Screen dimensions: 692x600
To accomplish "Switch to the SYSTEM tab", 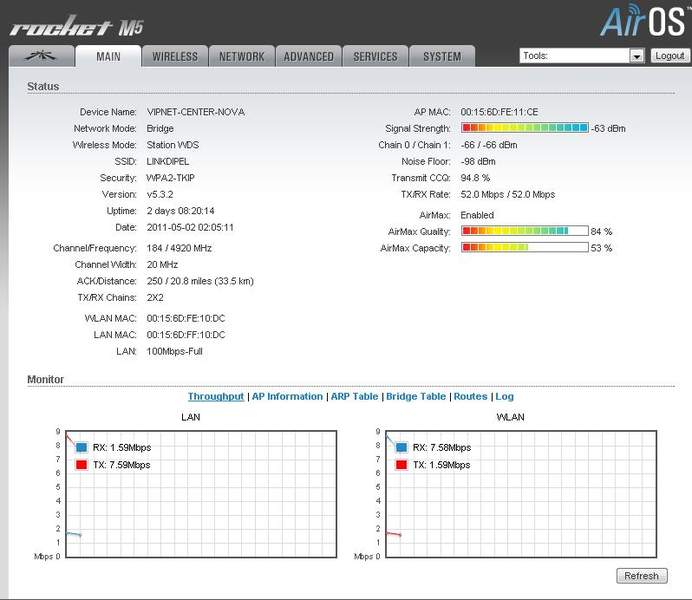I will pyautogui.click(x=442, y=56).
